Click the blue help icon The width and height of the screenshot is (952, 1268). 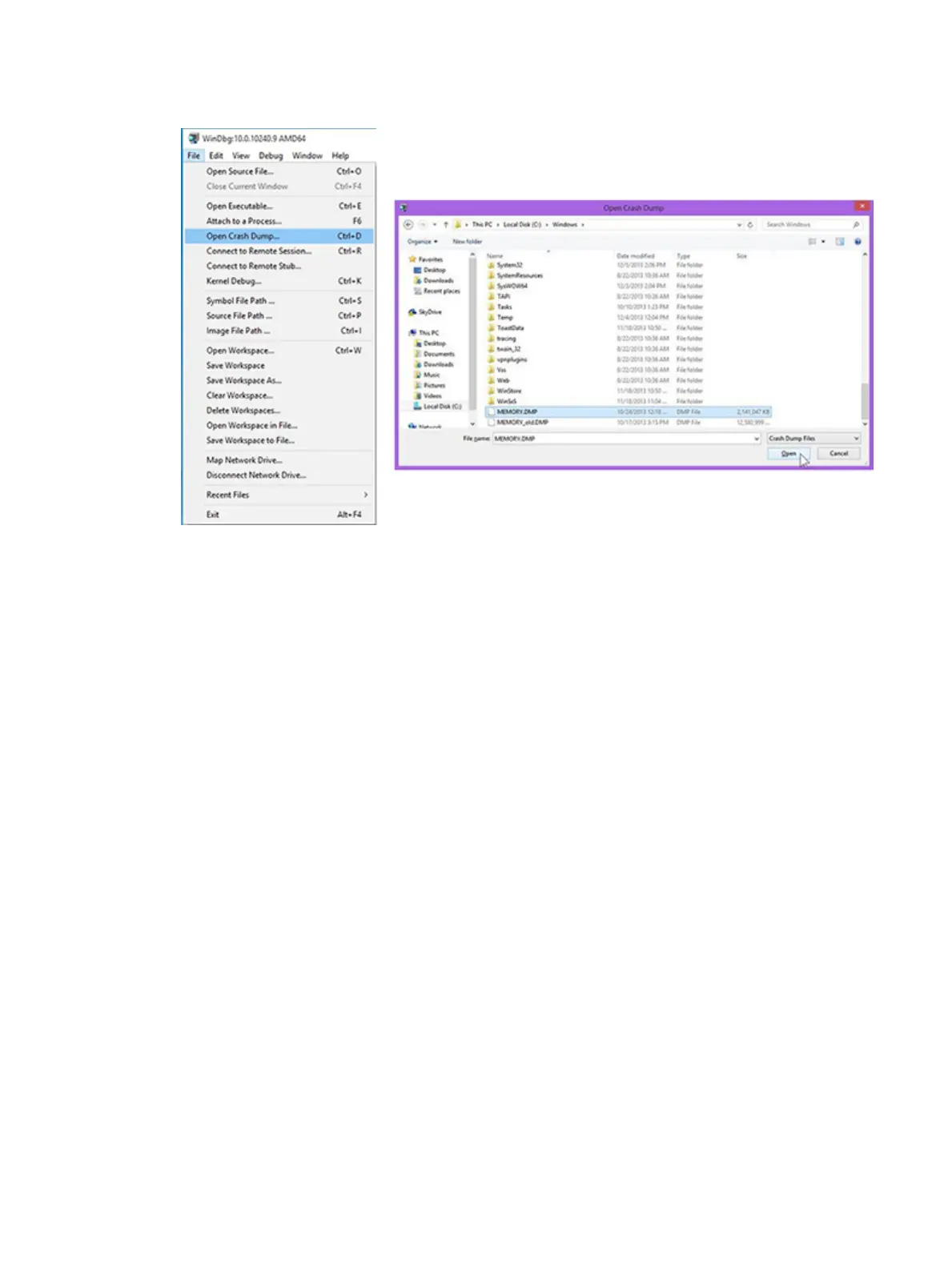858,242
